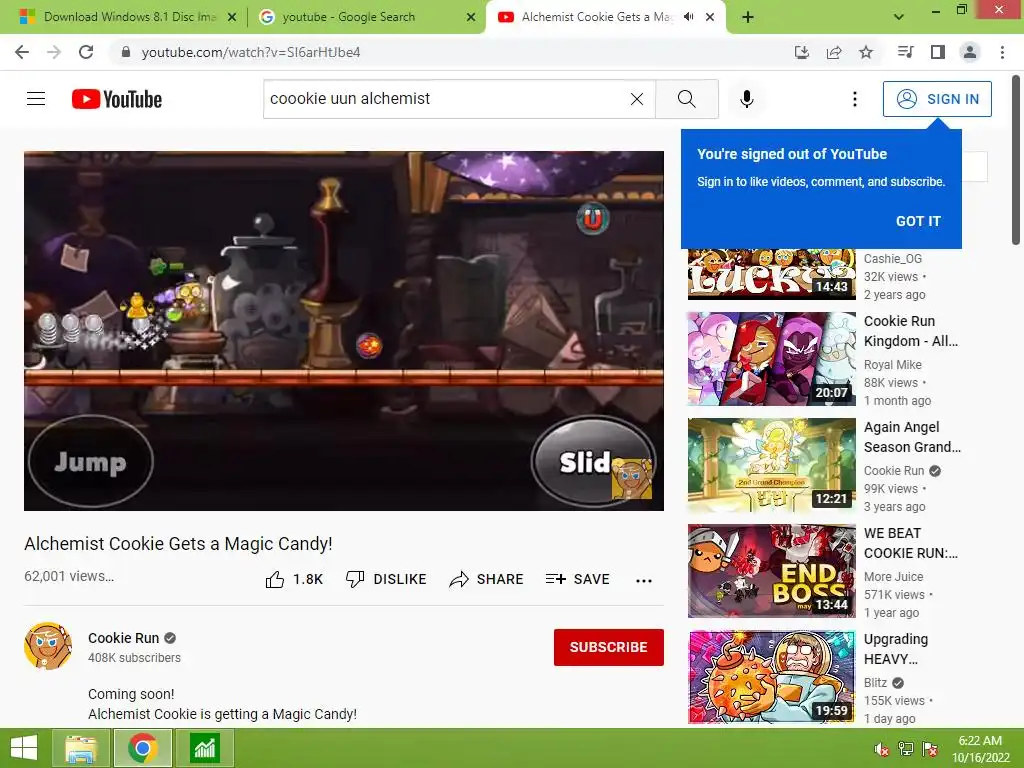Open Cashie_OG video thumbnail 14:43
This screenshot has height=768, width=1024.
(x=771, y=274)
